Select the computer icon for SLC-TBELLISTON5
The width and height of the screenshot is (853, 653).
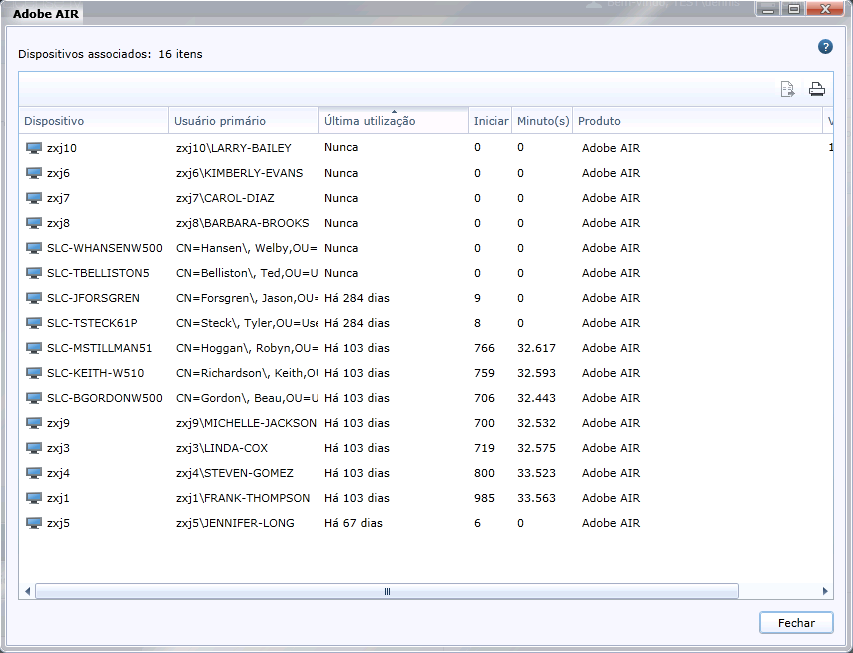(x=34, y=273)
